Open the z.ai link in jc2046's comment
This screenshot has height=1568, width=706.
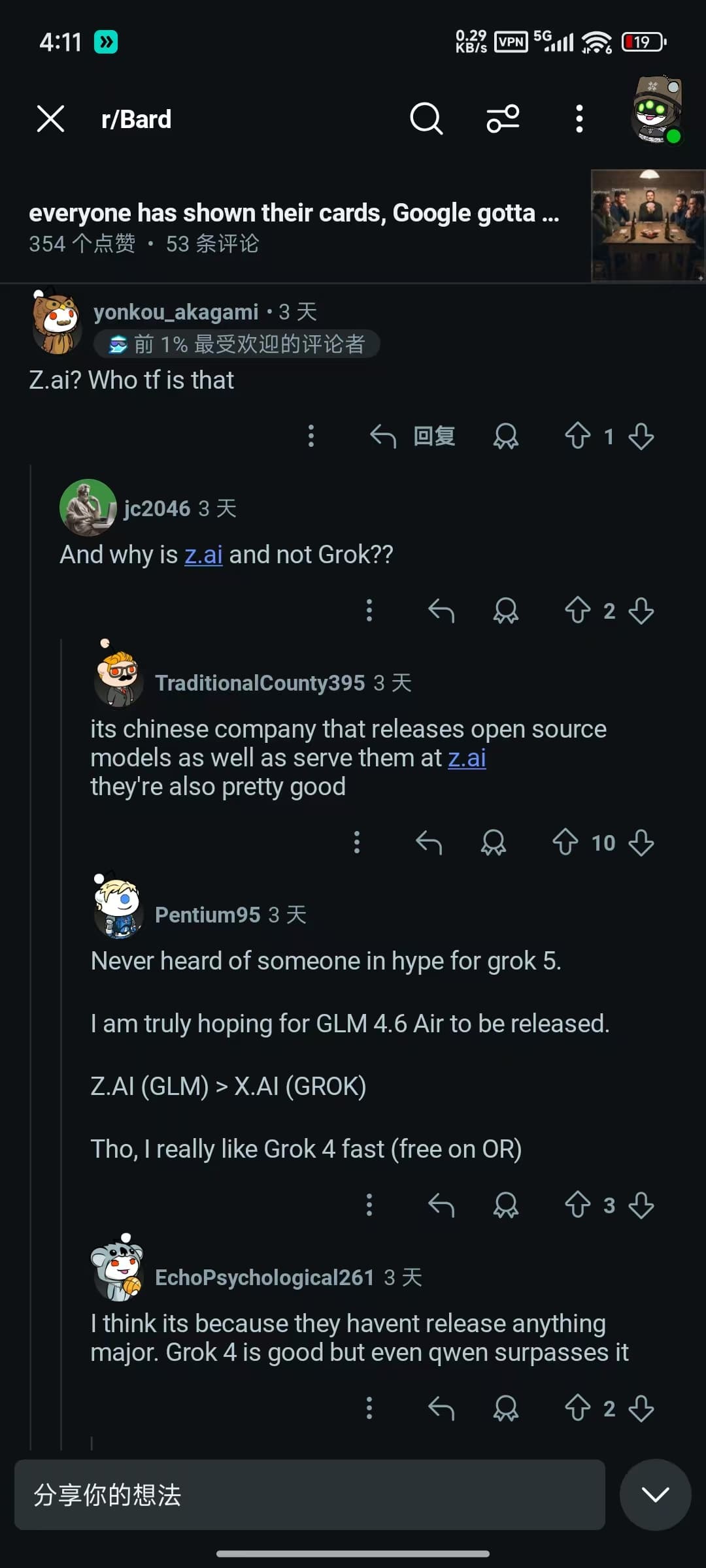click(203, 555)
